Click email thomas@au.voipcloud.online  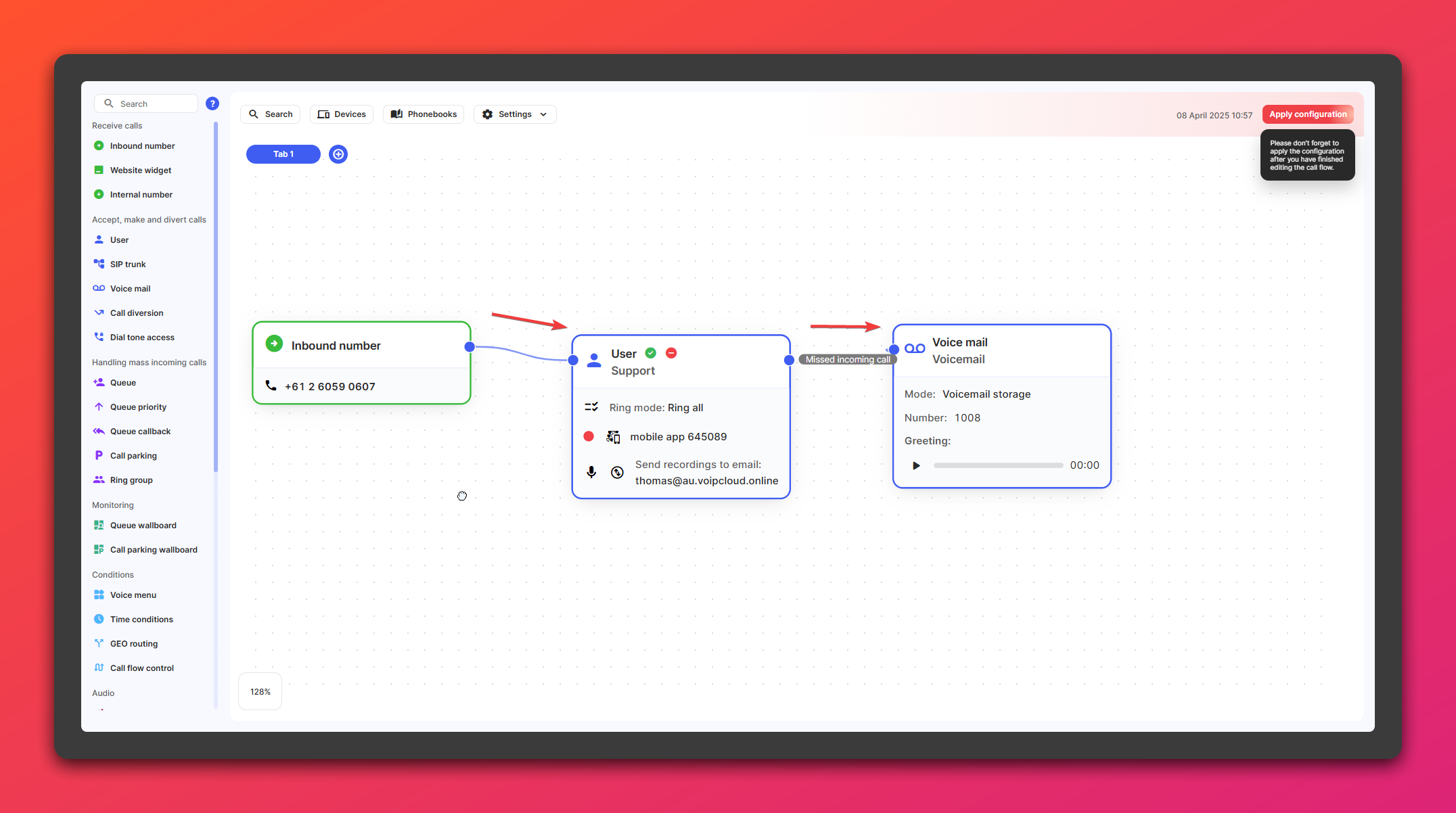click(706, 481)
